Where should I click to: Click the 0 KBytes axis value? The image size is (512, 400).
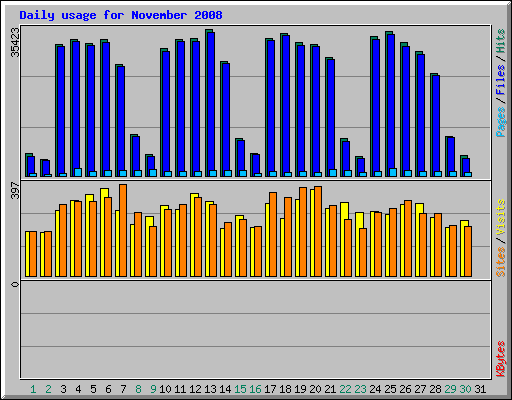(x=15, y=284)
